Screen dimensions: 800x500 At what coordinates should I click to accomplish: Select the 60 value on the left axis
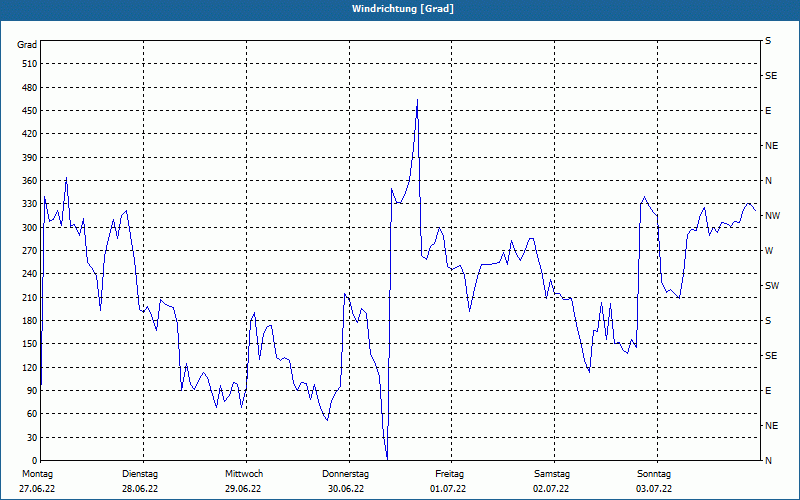tap(32, 414)
